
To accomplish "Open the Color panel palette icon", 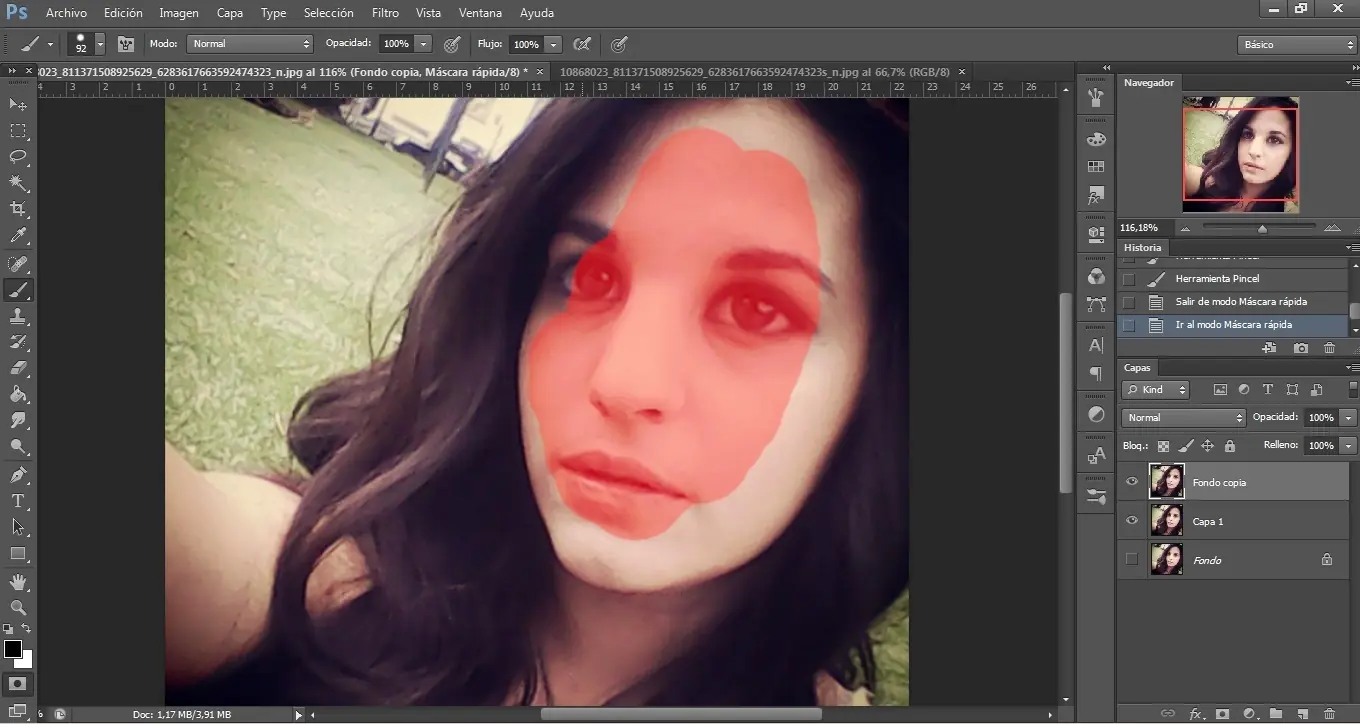I will point(1096,140).
